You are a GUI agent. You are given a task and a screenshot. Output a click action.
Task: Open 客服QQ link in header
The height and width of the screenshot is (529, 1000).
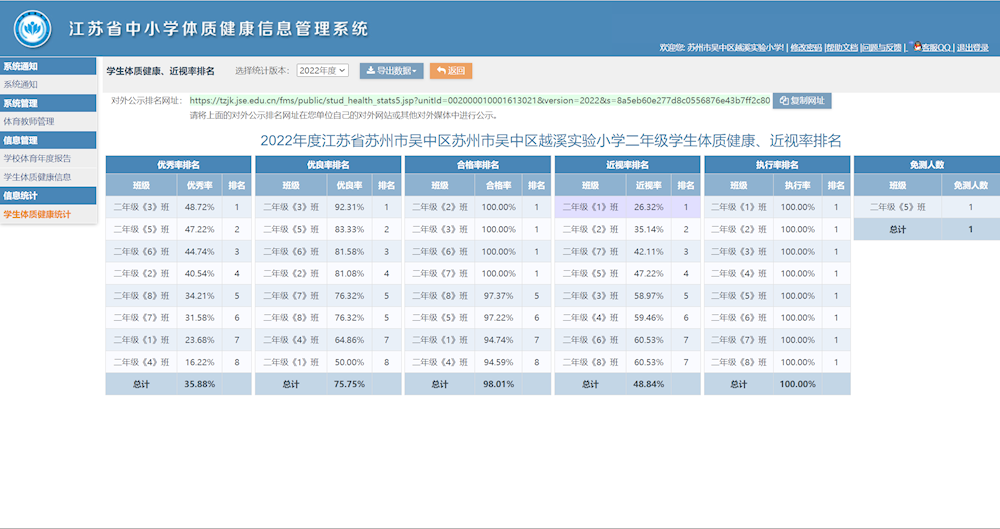(936, 48)
